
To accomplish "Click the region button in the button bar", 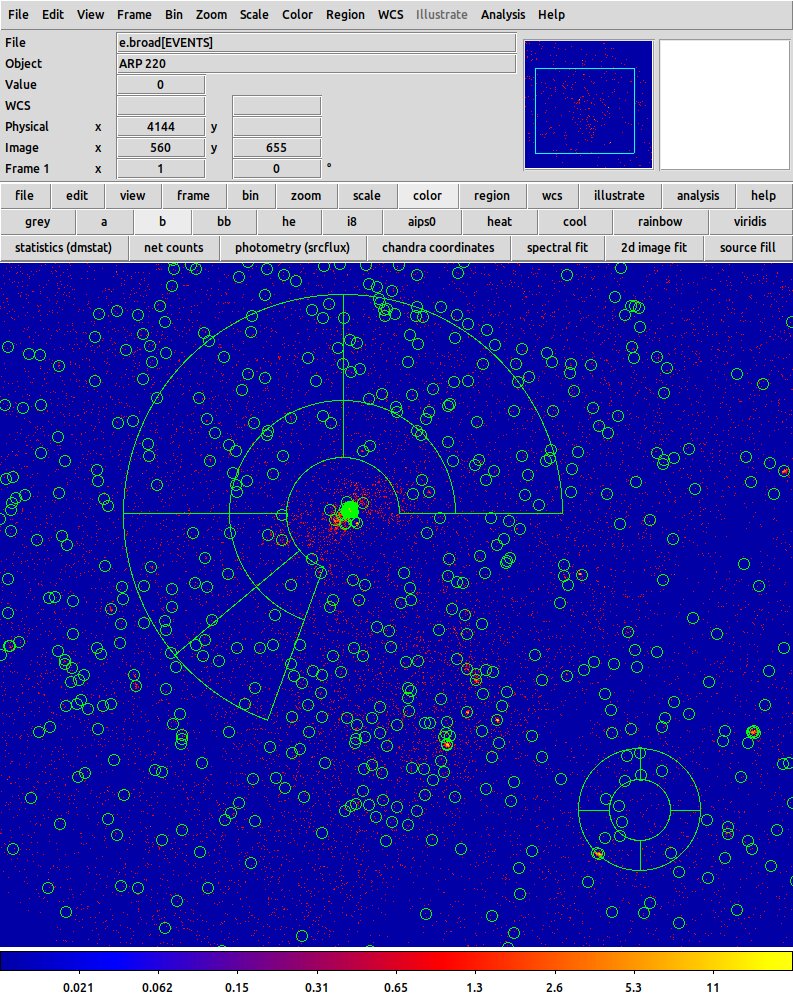I will pos(492,195).
